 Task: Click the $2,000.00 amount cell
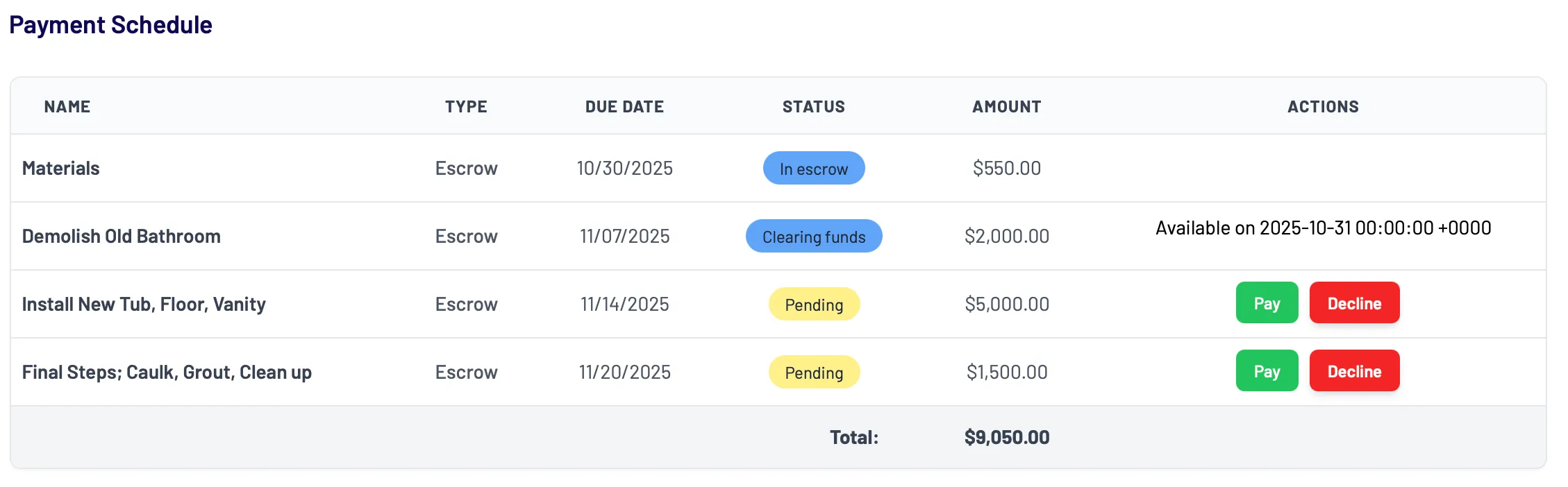click(1006, 236)
